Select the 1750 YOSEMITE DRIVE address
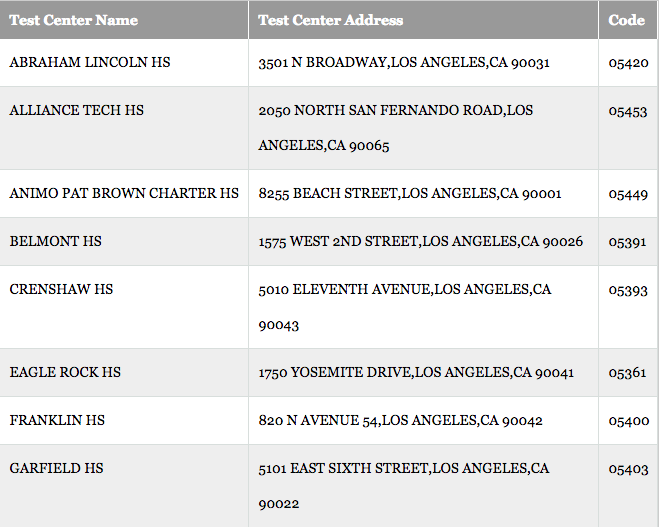The image size is (660, 527). click(x=416, y=373)
